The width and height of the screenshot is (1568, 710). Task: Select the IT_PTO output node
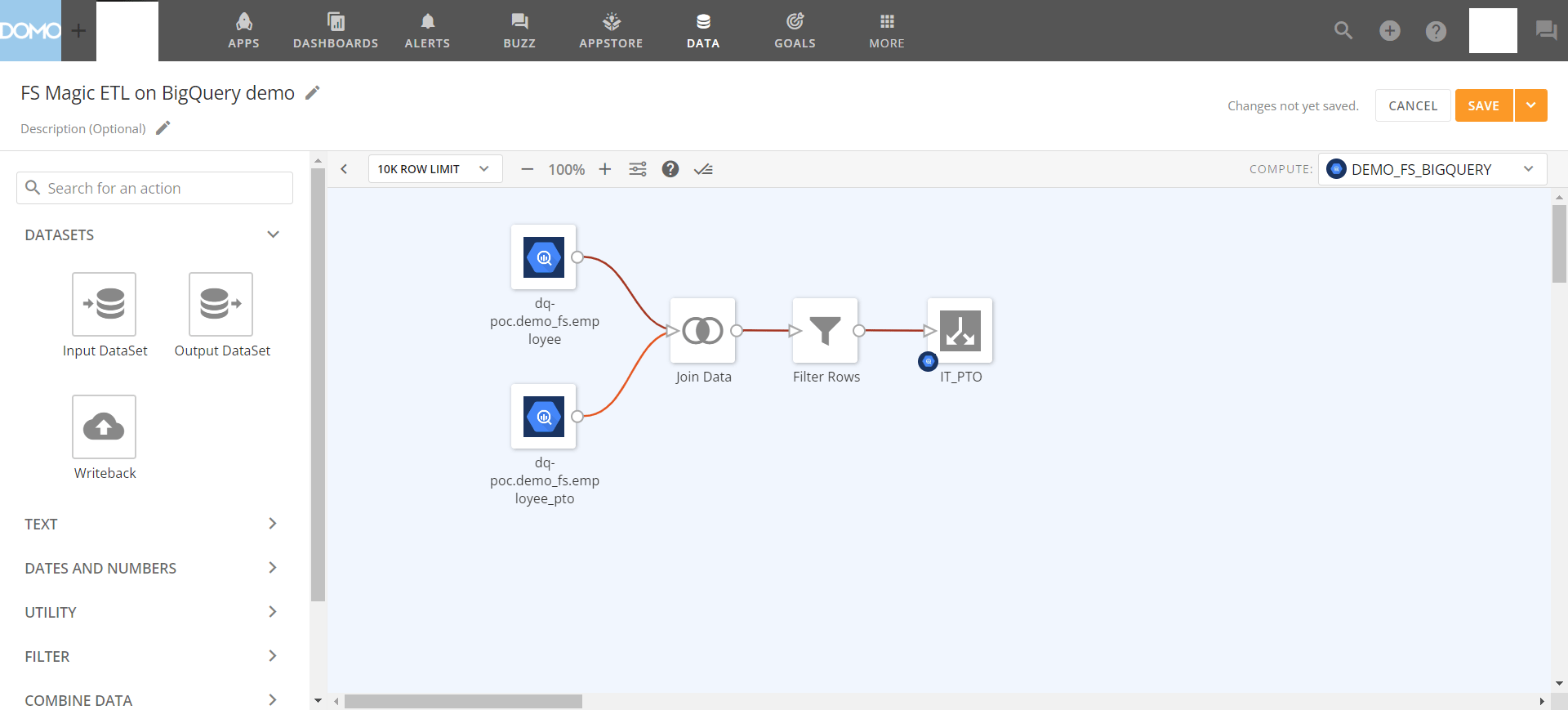pos(960,331)
